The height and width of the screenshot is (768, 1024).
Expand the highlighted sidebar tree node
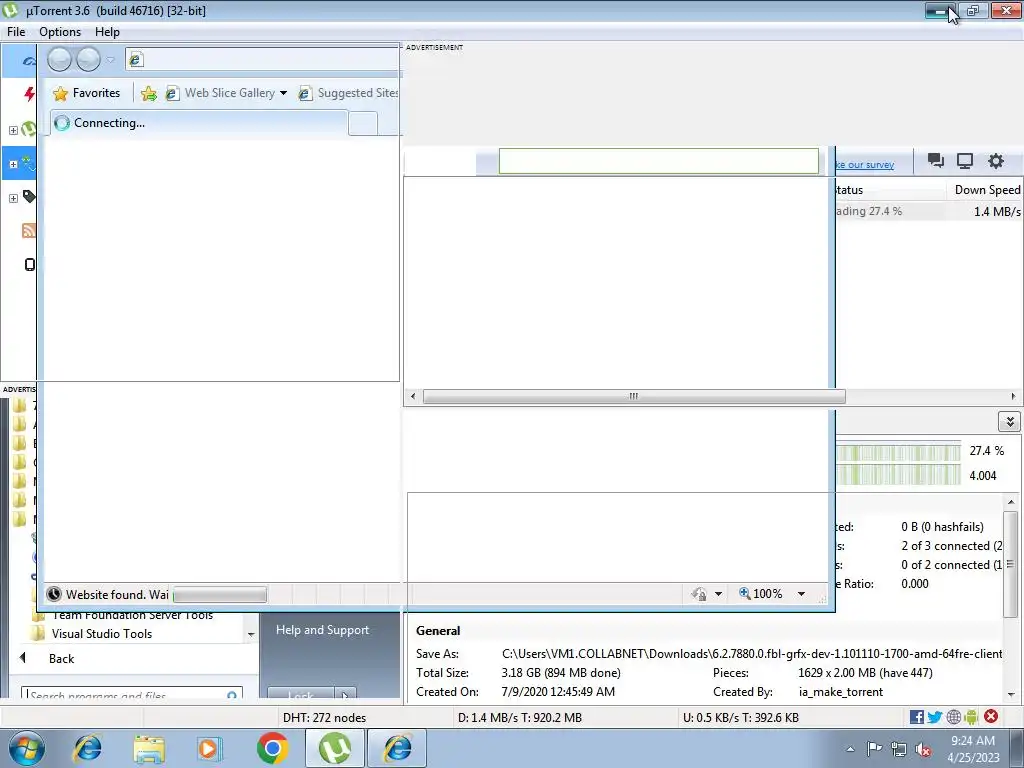(13, 164)
